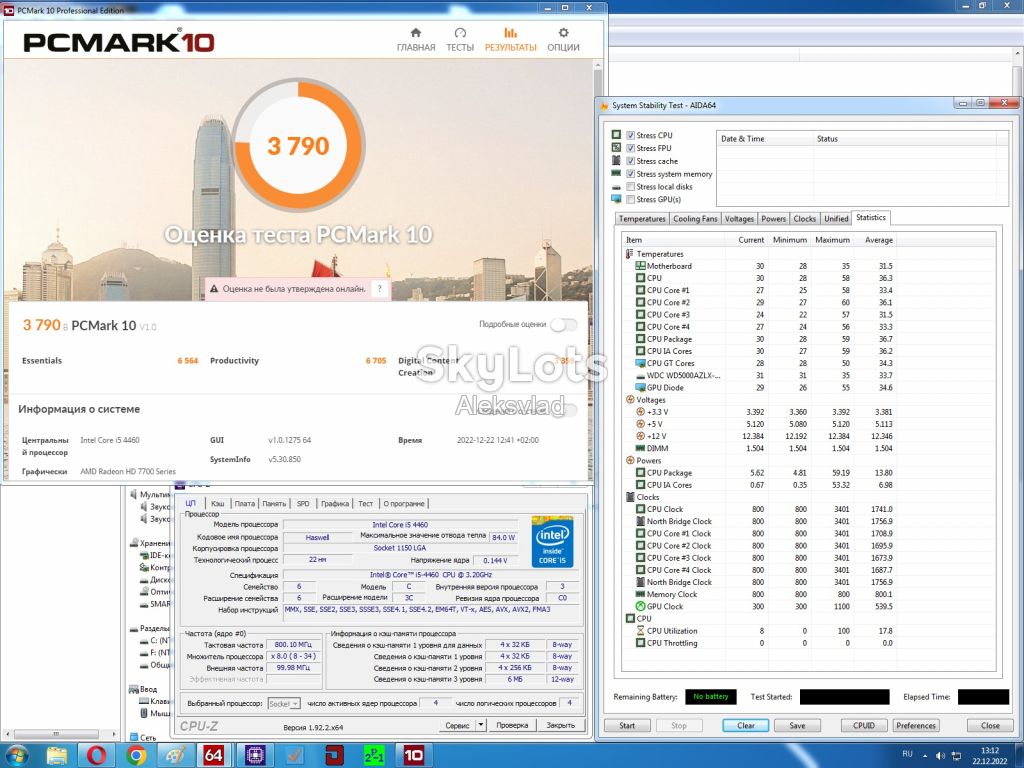Launch Google Chrome from the taskbar
Image resolution: width=1024 pixels, height=768 pixels.
(x=136, y=756)
